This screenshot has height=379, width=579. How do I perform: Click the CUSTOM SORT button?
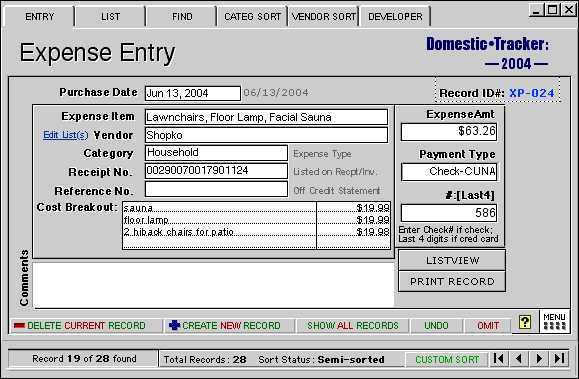(x=447, y=359)
